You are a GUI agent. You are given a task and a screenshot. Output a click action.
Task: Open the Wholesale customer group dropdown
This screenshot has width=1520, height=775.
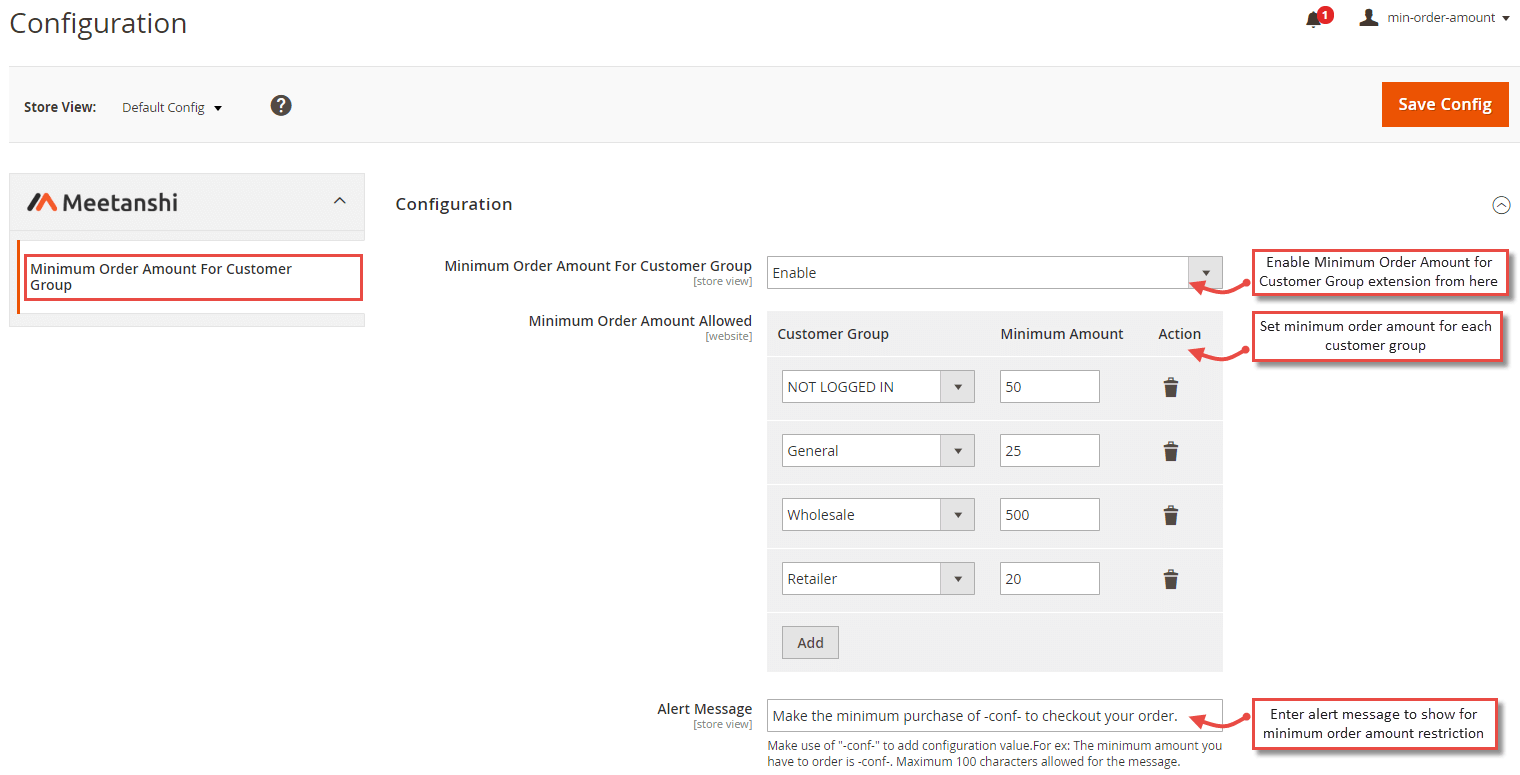pyautogui.click(x=877, y=515)
